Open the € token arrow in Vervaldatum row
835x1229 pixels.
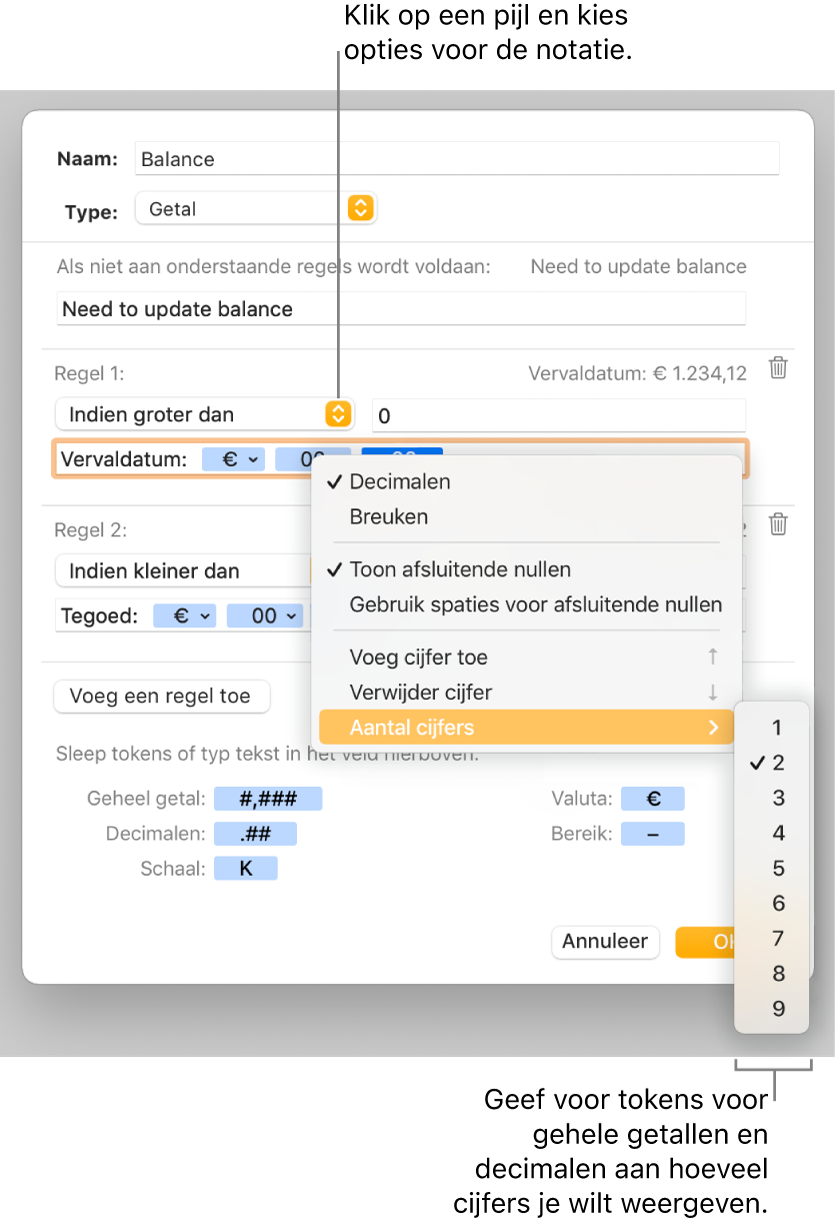click(253, 460)
